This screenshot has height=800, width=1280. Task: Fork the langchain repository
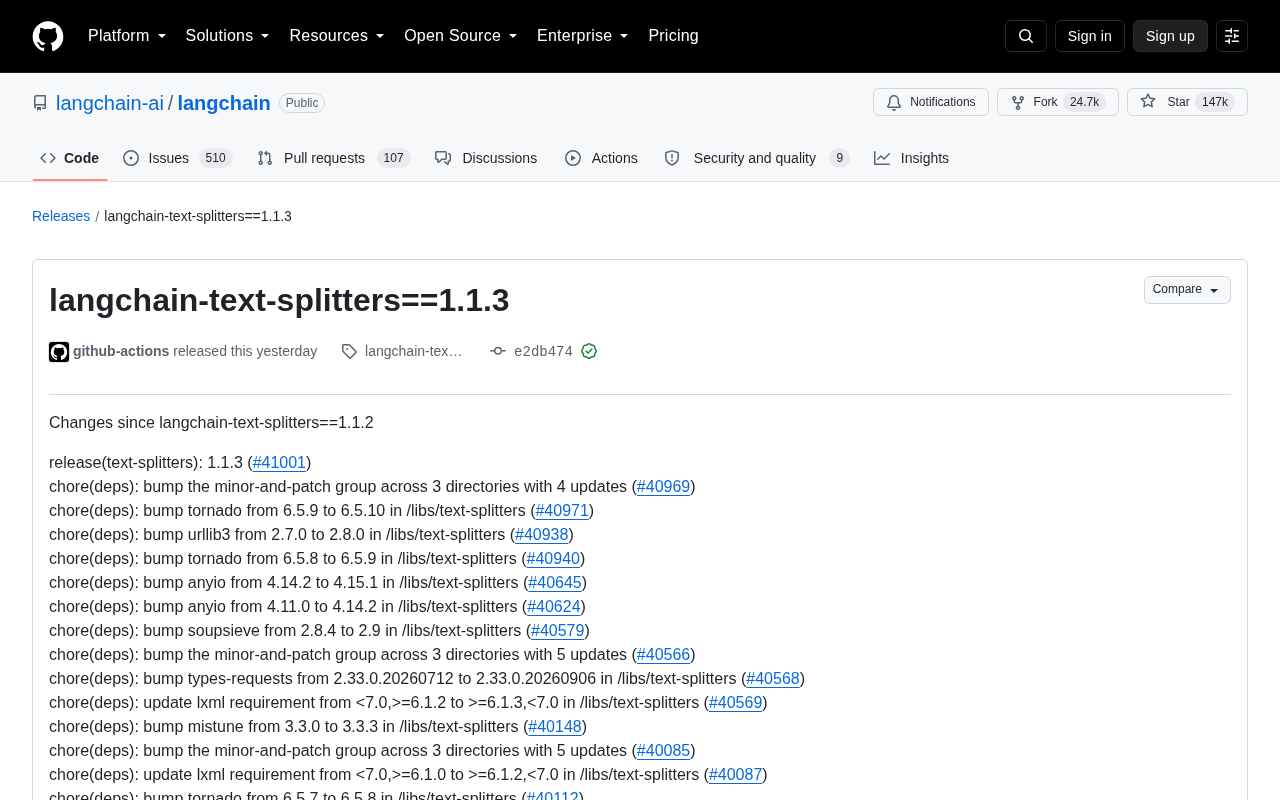tap(1058, 102)
